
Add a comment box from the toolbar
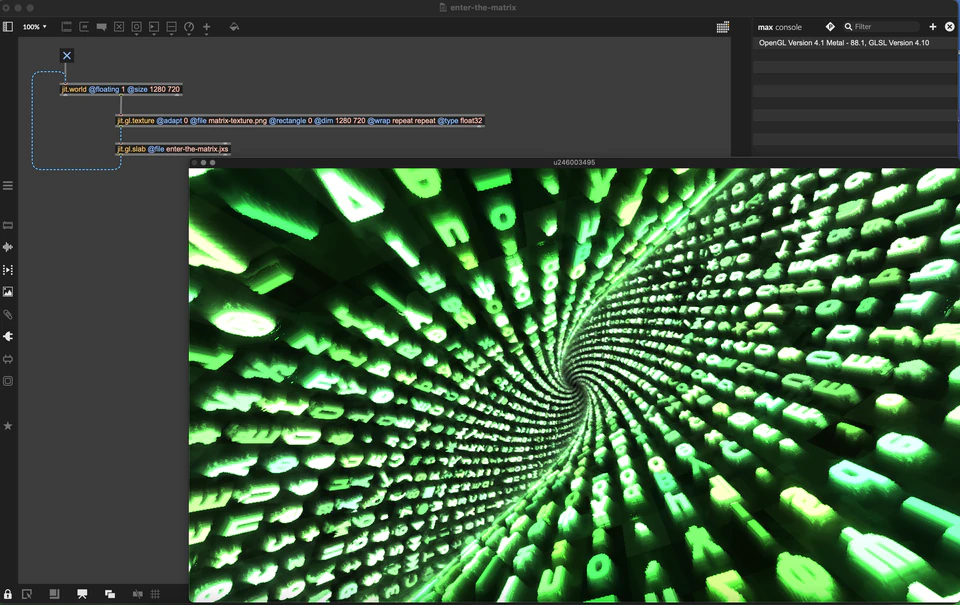102,27
